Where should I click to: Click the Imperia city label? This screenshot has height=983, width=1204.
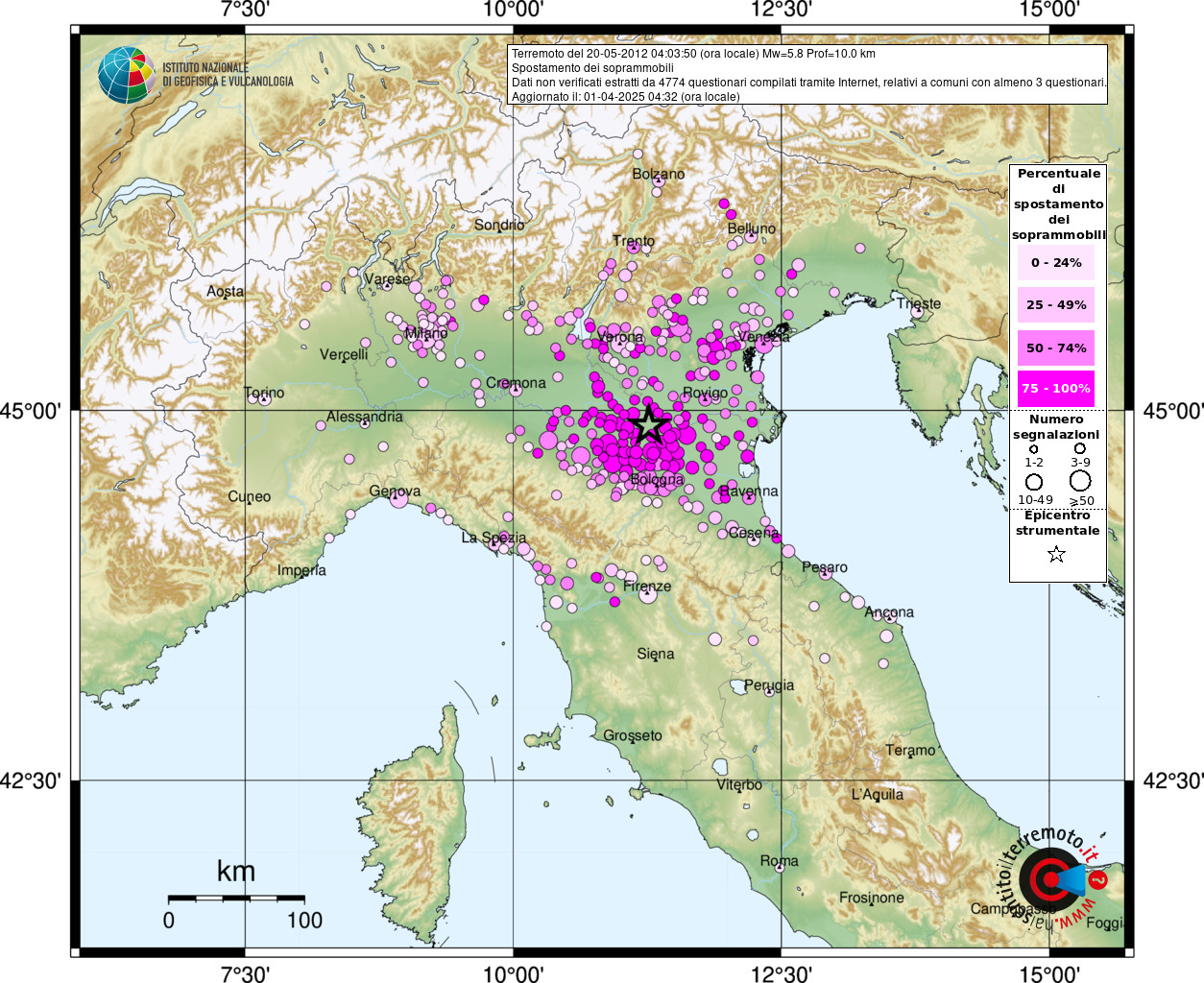(x=301, y=570)
